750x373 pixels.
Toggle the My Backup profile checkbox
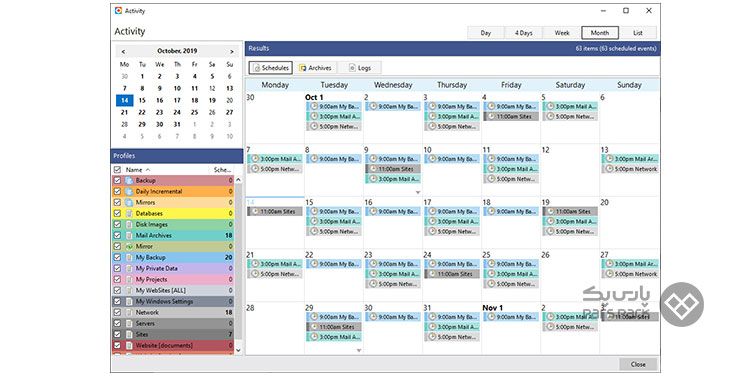click(x=117, y=258)
